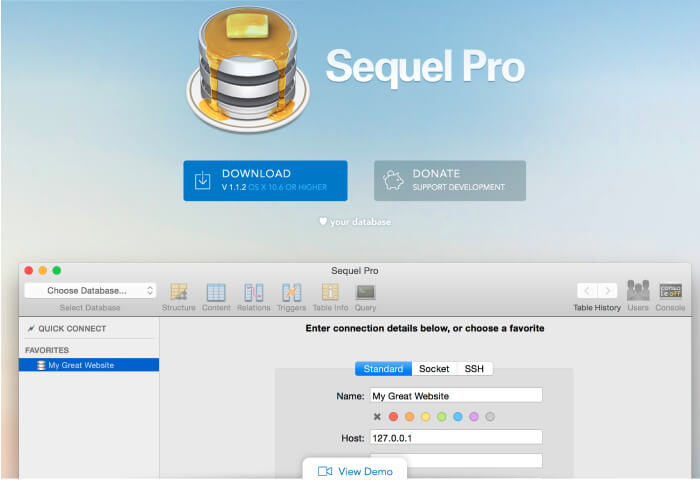Go back in Table History
The image size is (700, 480).
pyautogui.click(x=587, y=291)
